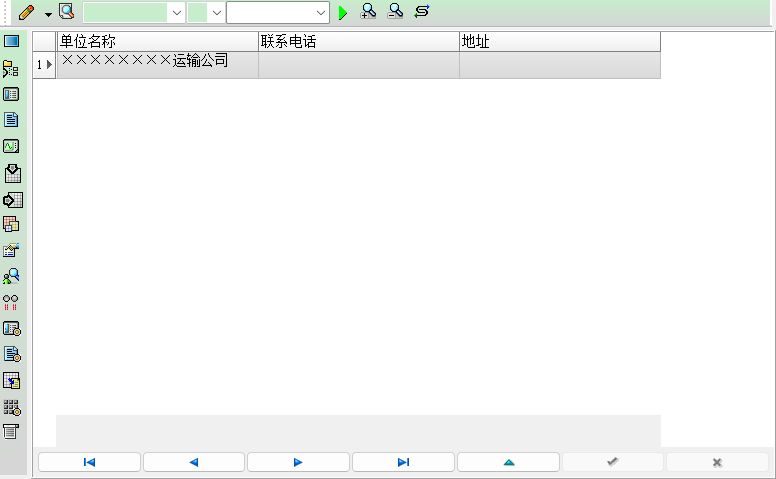Viewport: 776px width, 479px height.
Task: Click the document with gear sidebar icon
Action: (x=12, y=354)
